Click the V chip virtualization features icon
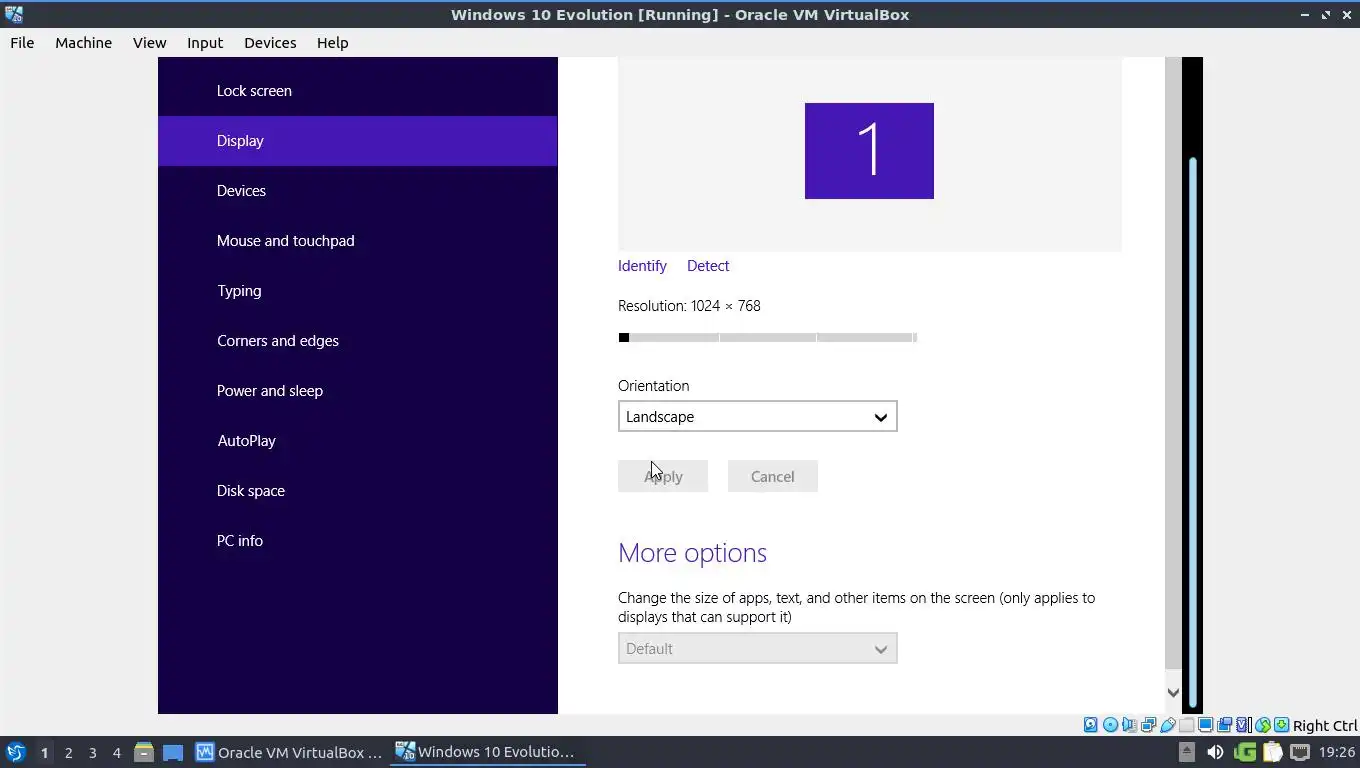The width and height of the screenshot is (1360, 768). coord(1242,725)
